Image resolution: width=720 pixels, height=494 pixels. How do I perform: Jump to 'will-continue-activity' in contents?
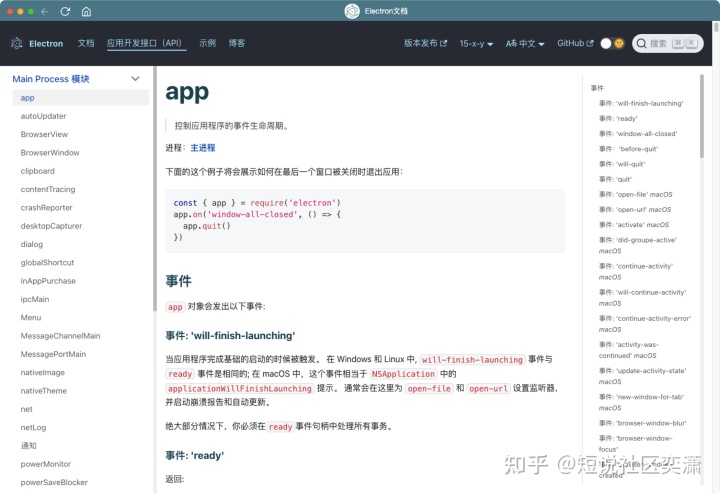point(642,298)
